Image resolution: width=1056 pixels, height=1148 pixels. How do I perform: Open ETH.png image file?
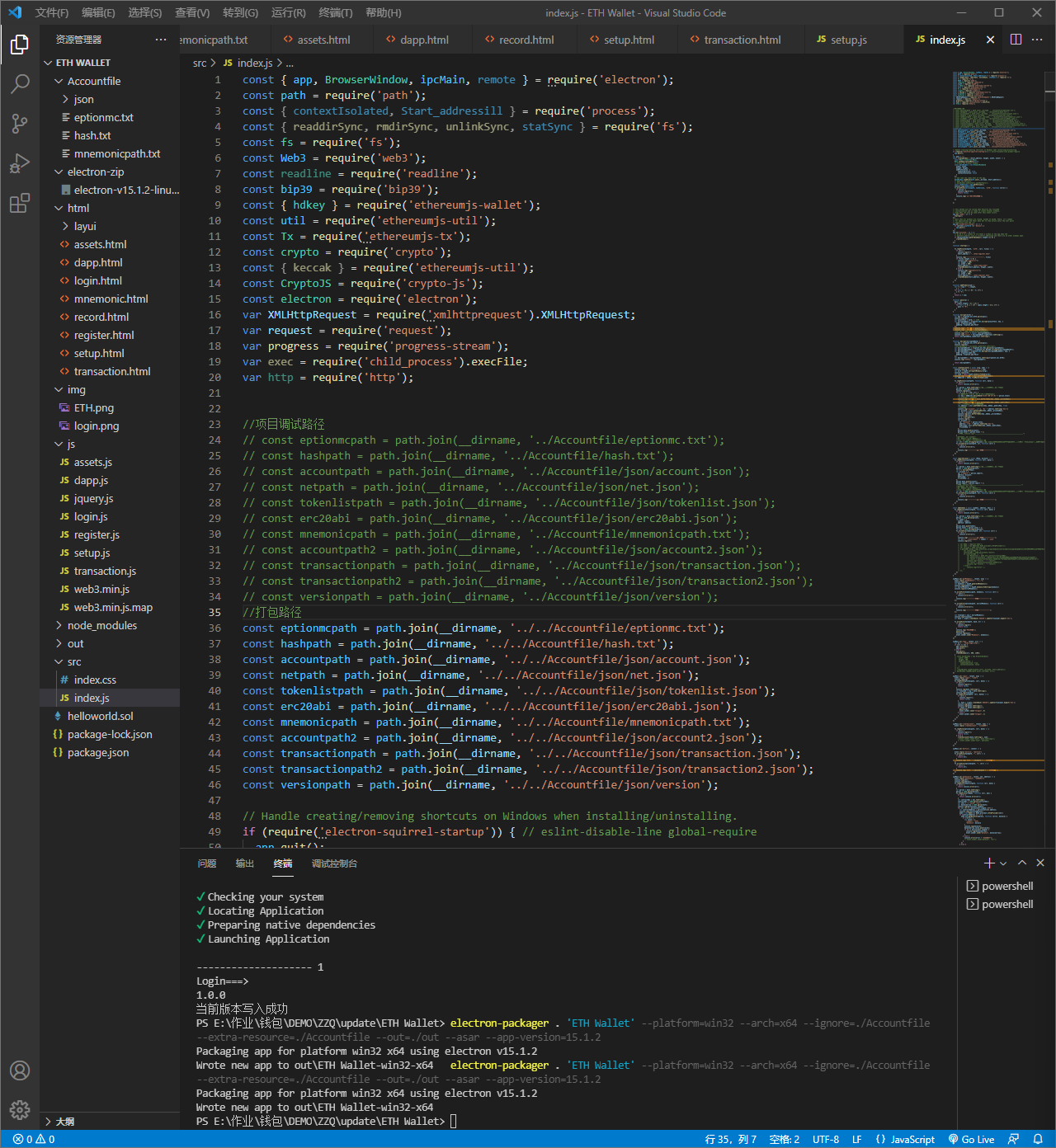110,407
